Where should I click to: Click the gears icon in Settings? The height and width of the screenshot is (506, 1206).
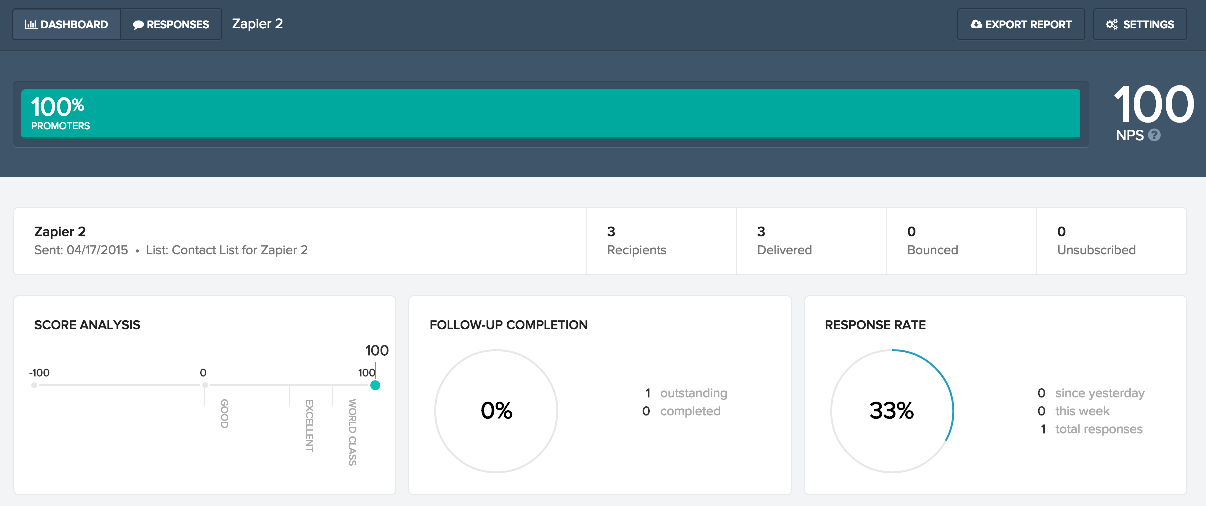click(1112, 24)
